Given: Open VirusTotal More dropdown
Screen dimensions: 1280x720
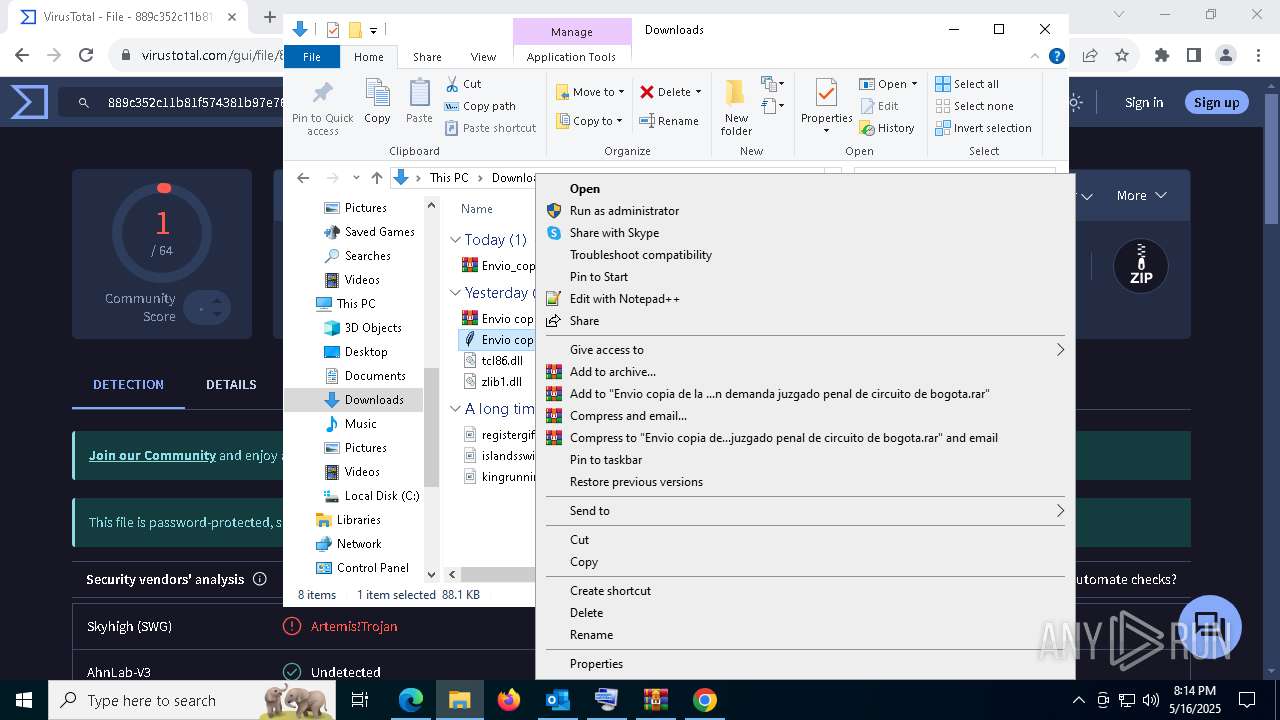Looking at the screenshot, I should point(1141,196).
